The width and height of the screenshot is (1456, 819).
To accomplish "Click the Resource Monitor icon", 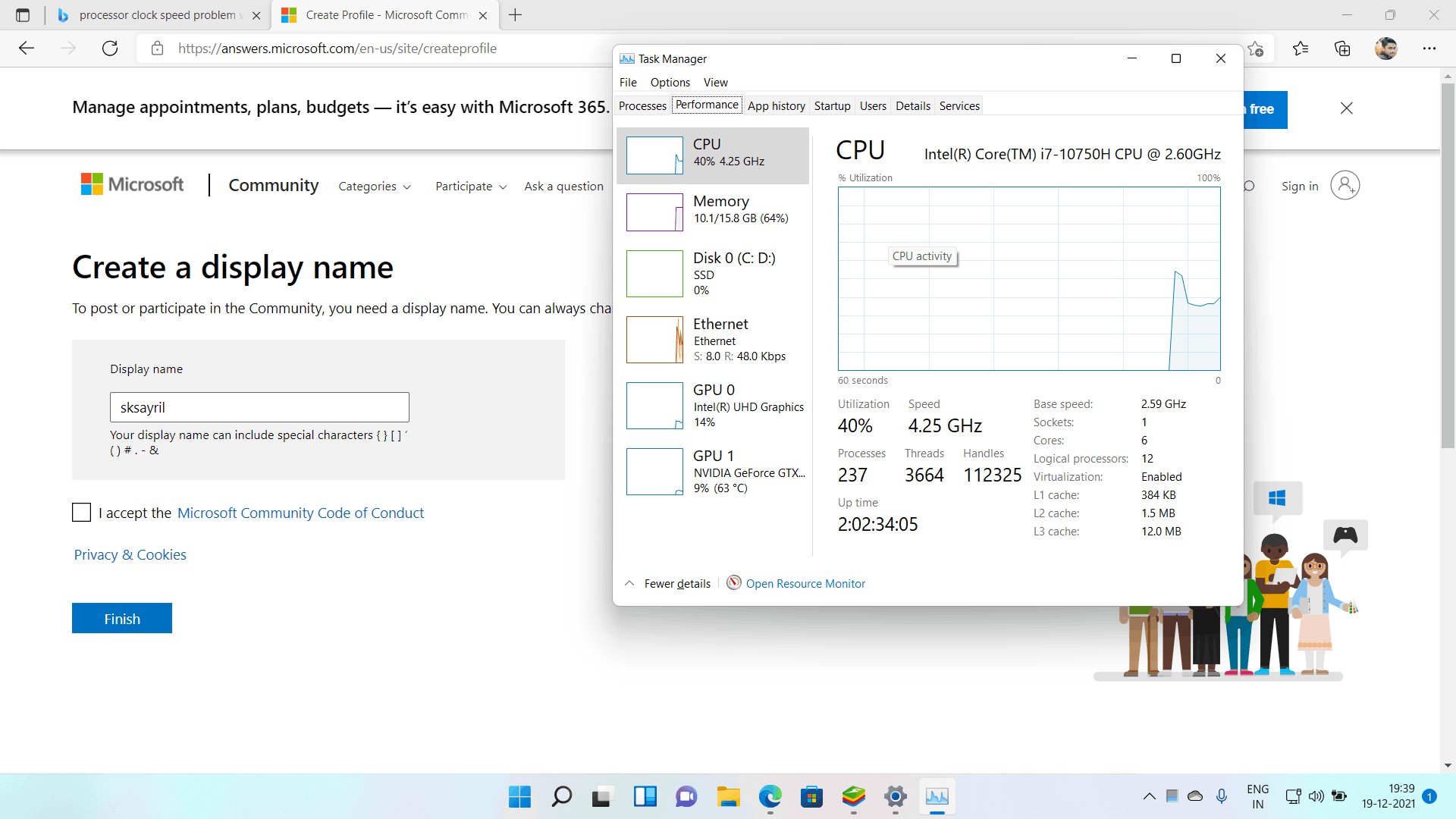I will point(733,582).
